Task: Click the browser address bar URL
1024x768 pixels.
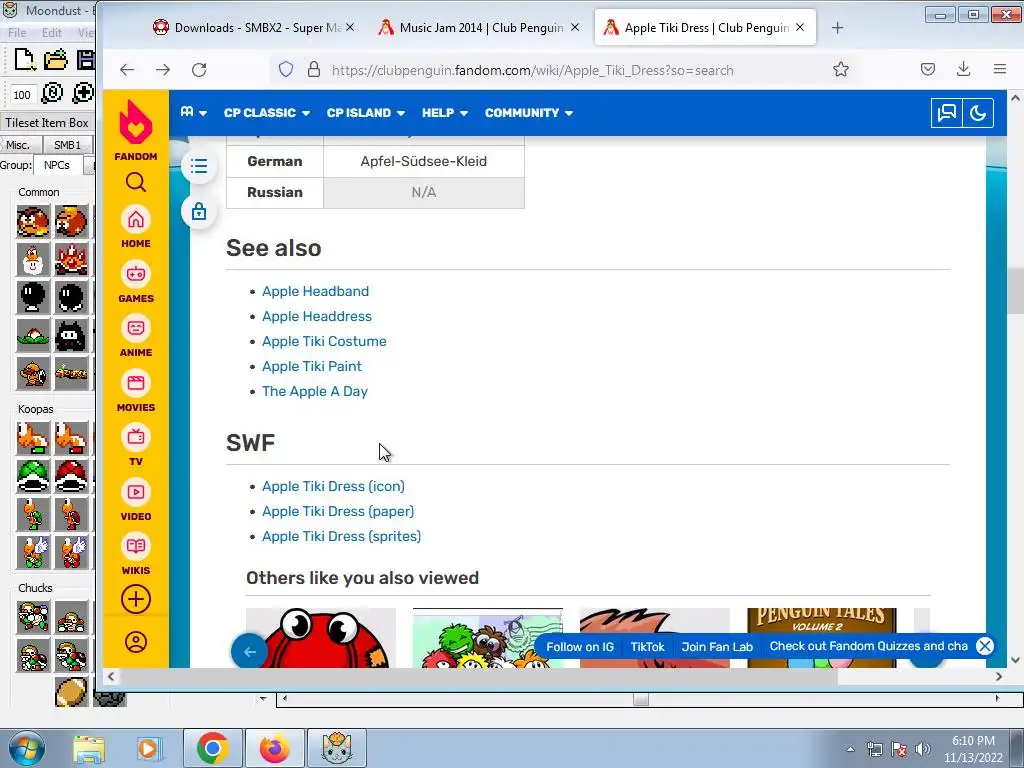Action: [532, 70]
